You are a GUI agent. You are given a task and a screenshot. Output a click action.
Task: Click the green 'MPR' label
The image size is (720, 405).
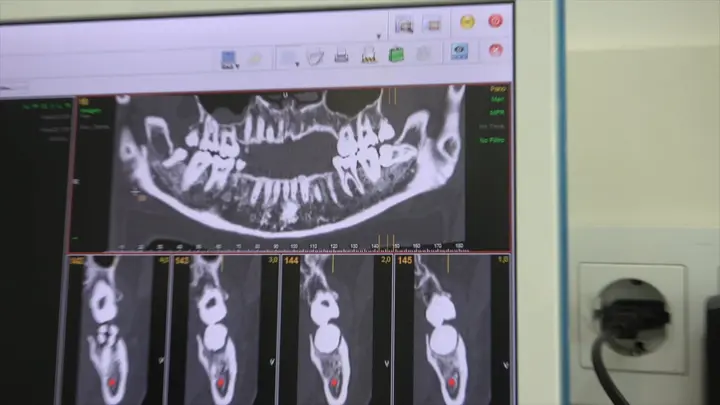point(497,112)
